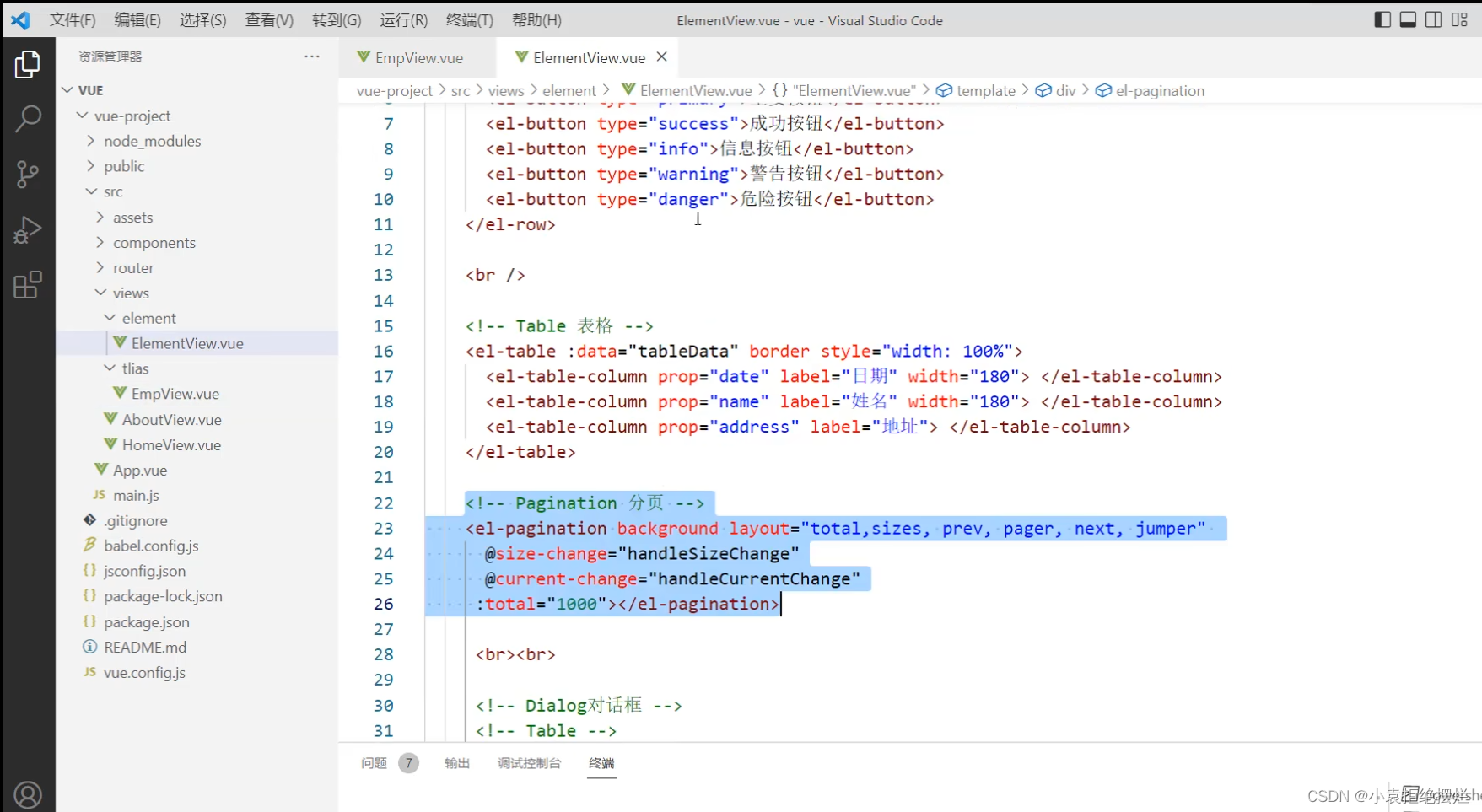Expand the public folder
Viewport: 1482px width, 812px height.
[x=197, y=166]
